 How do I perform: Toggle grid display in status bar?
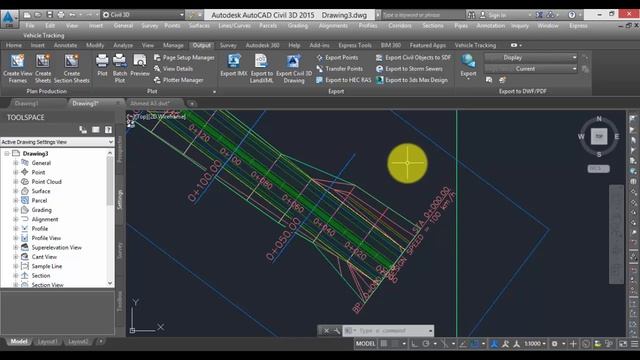[x=384, y=344]
